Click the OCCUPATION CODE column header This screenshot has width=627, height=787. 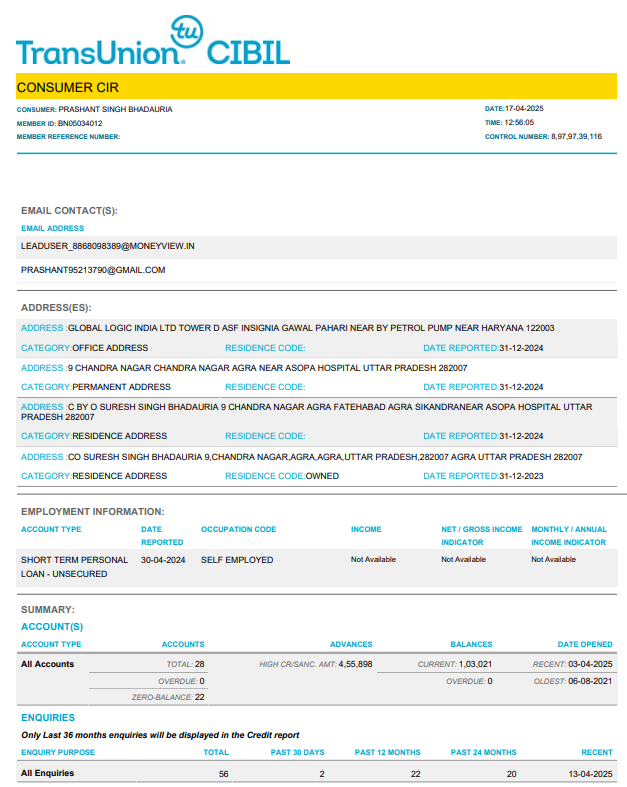[x=238, y=529]
